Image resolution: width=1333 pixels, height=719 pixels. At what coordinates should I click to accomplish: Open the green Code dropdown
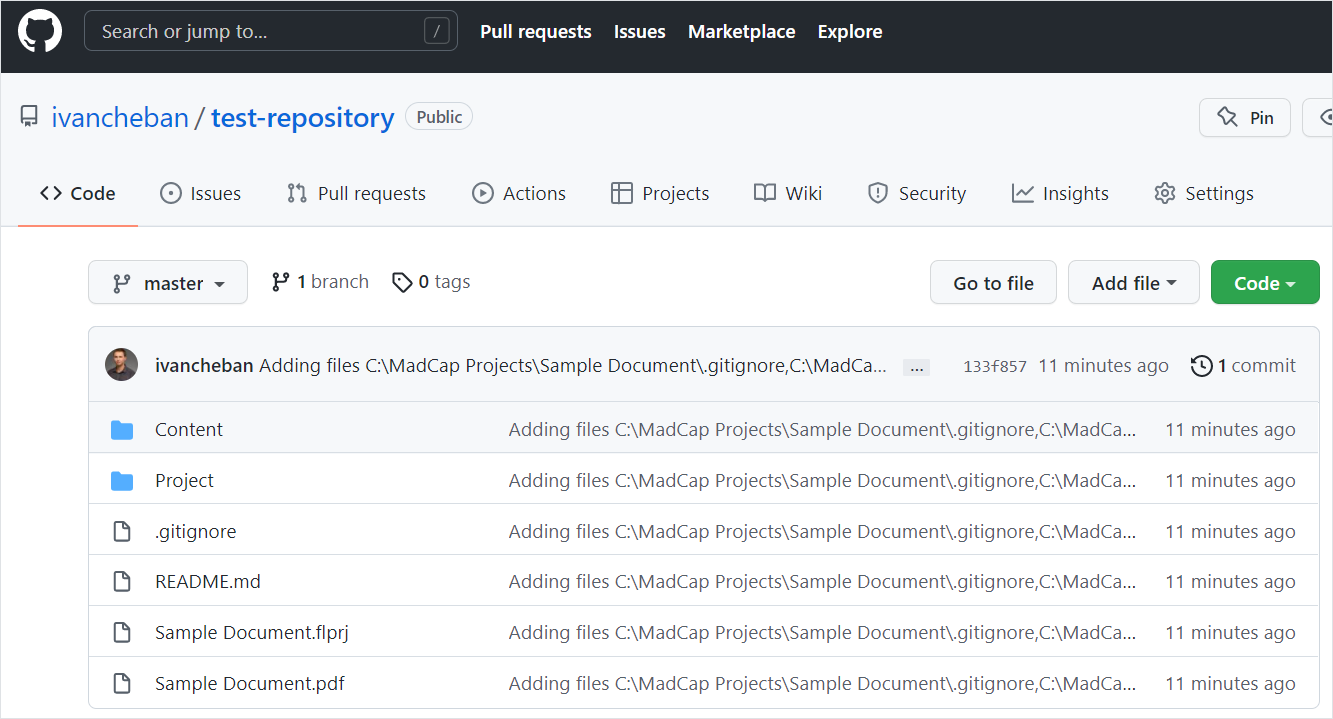pos(1264,282)
